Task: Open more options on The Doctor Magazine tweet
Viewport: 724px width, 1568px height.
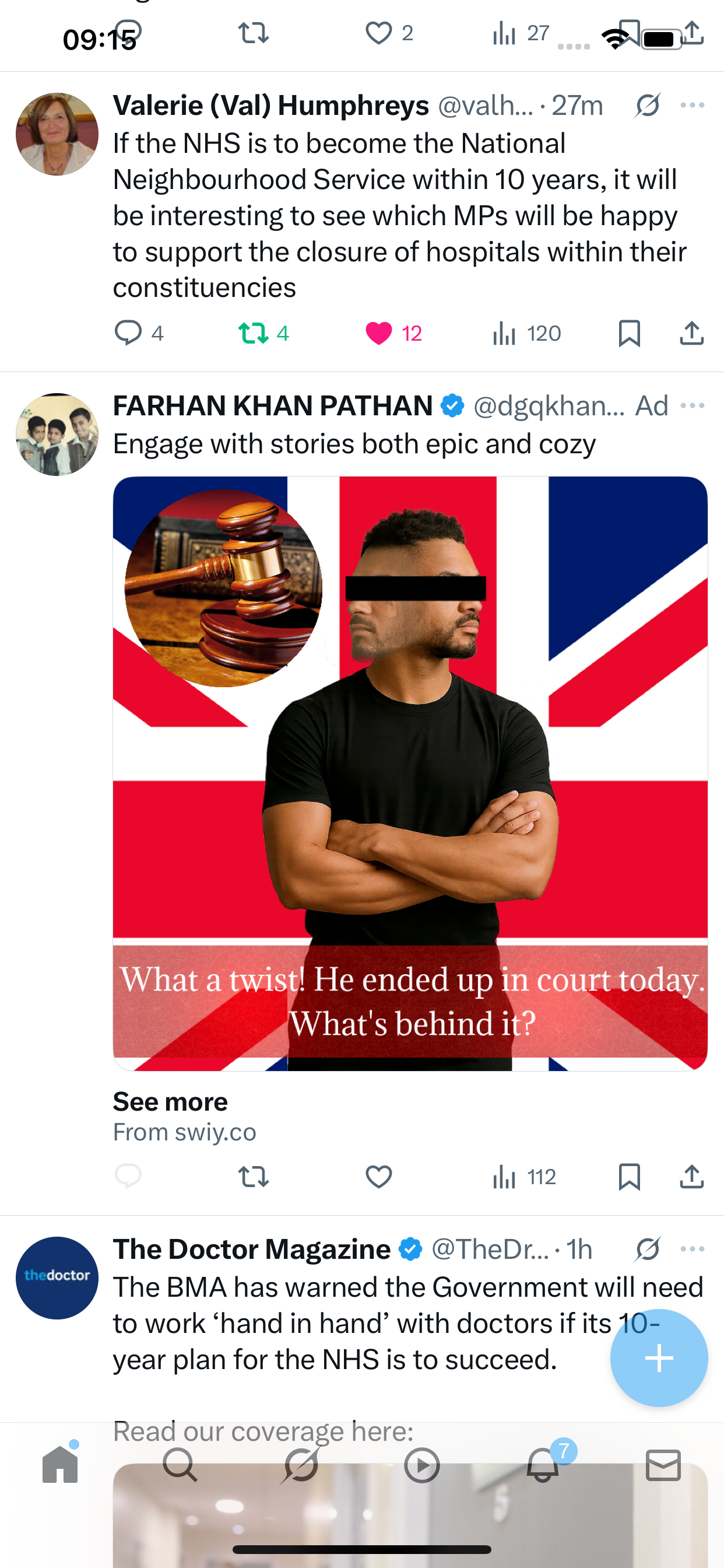Action: pos(693,1249)
